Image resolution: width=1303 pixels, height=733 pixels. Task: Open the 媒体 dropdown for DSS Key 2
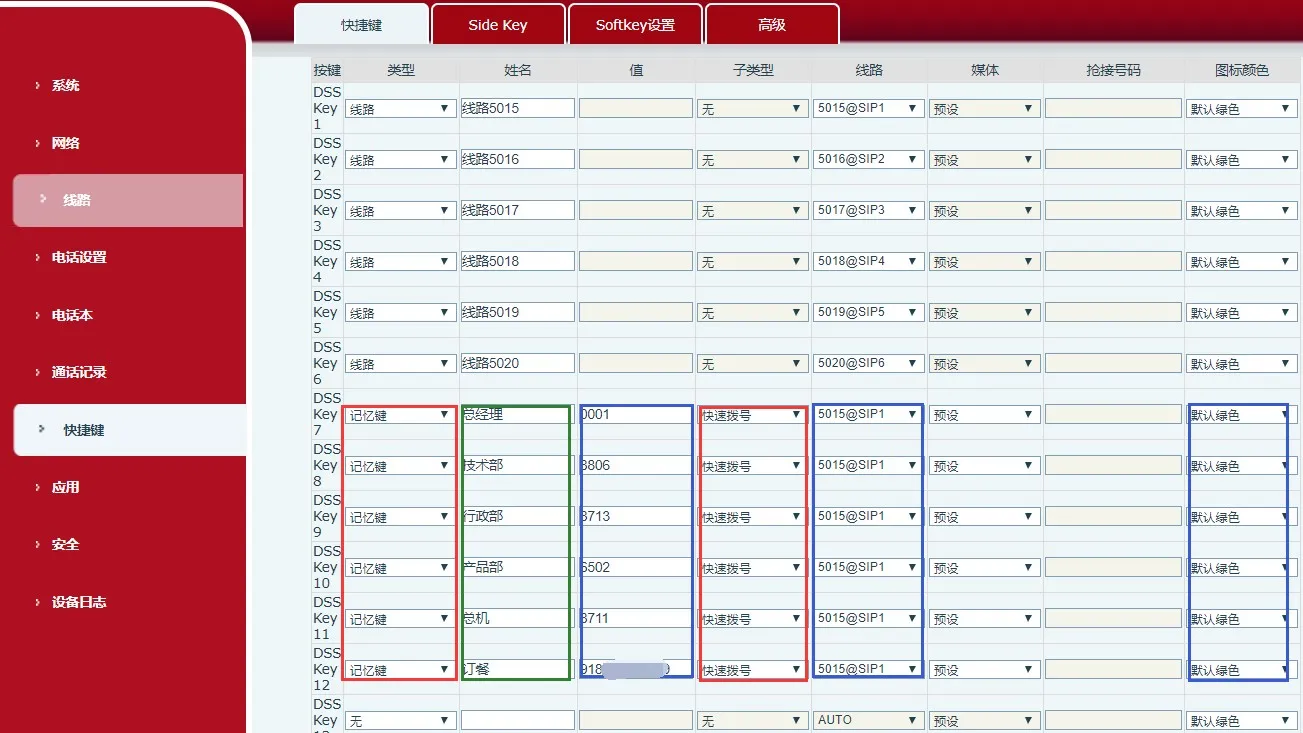coord(983,158)
